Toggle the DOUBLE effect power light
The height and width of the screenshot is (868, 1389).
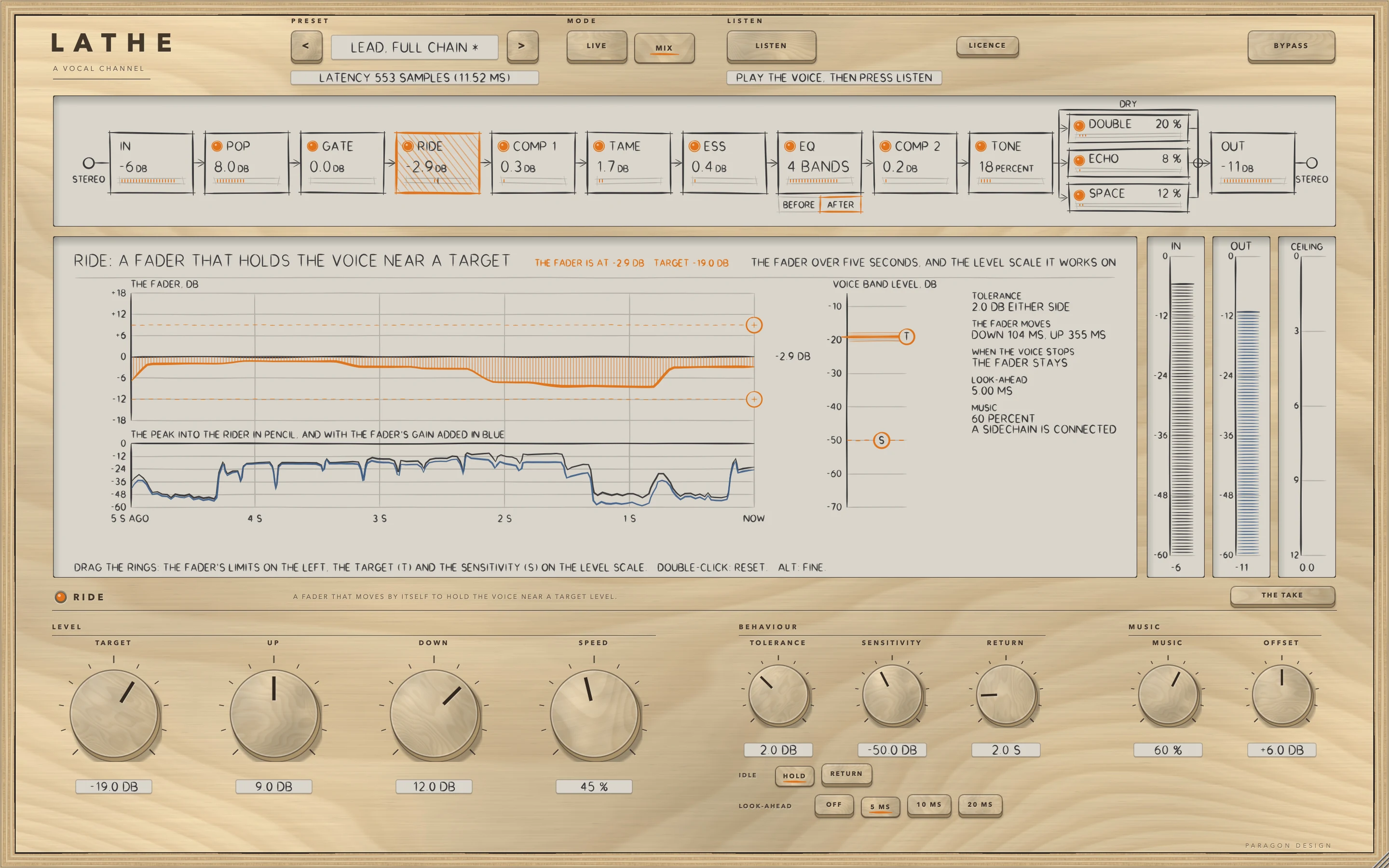1079,125
